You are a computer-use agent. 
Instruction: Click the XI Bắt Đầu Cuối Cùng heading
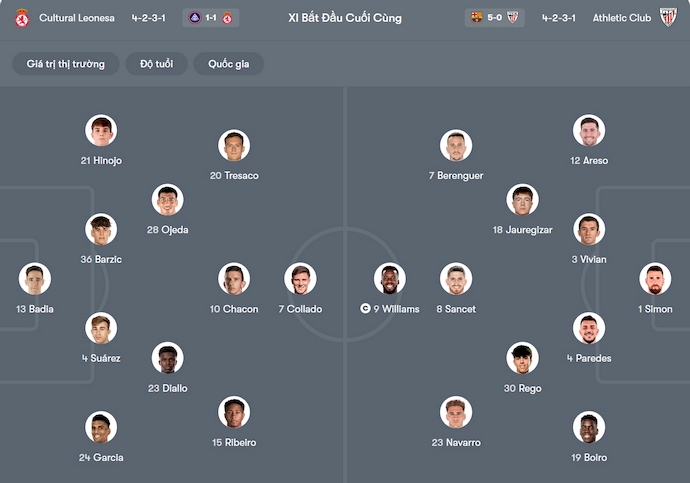point(344,18)
